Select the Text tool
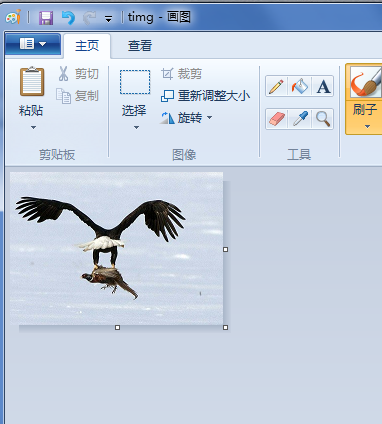The height and width of the screenshot is (424, 382). (x=323, y=86)
